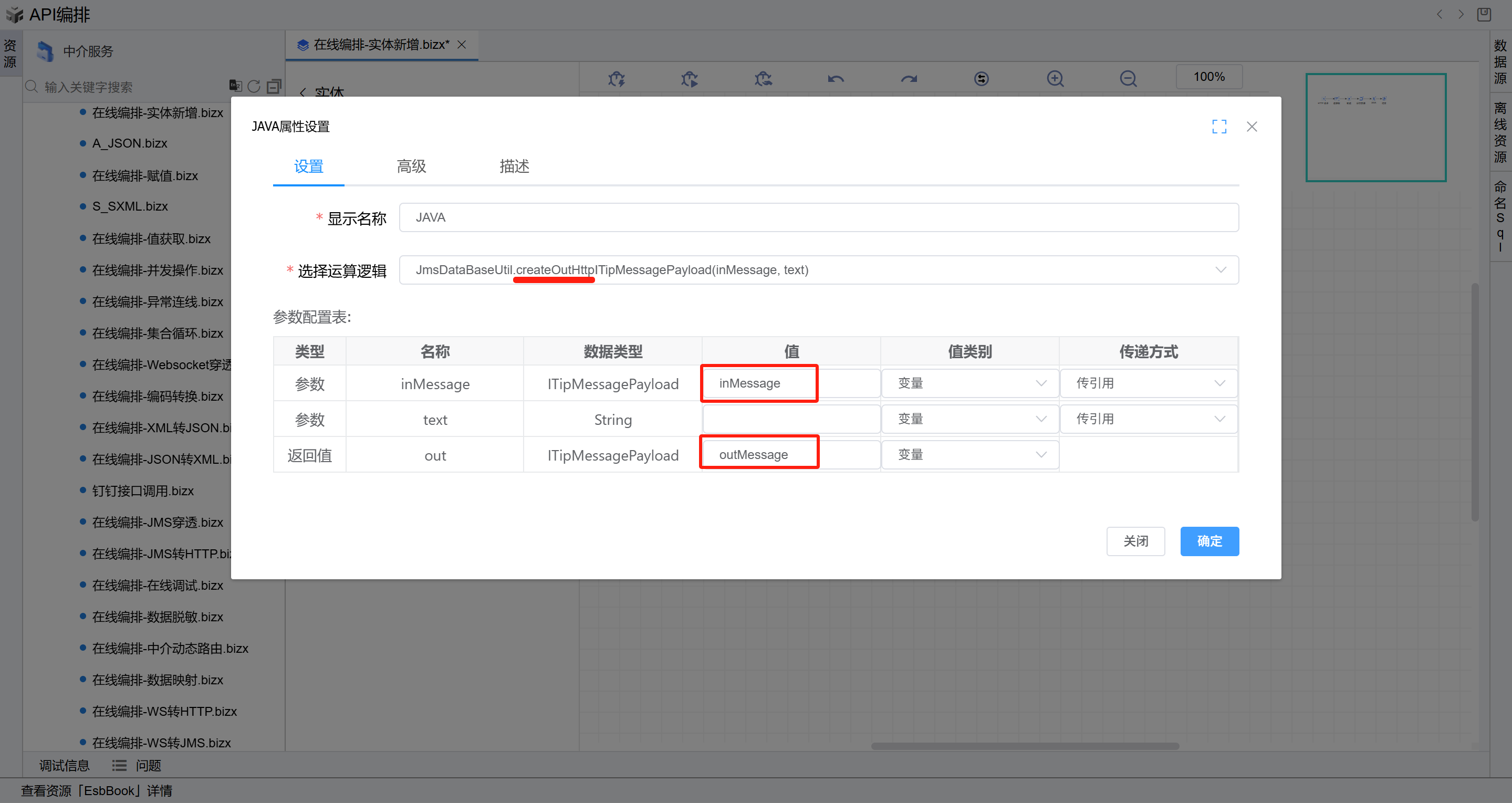Switch to the 描述 tab
This screenshot has width=1512, height=803.
[514, 166]
